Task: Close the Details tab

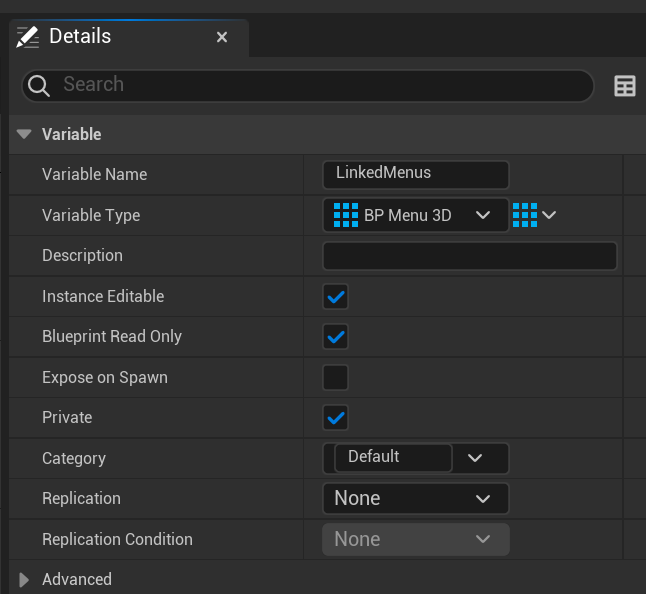Action: pyautogui.click(x=222, y=37)
